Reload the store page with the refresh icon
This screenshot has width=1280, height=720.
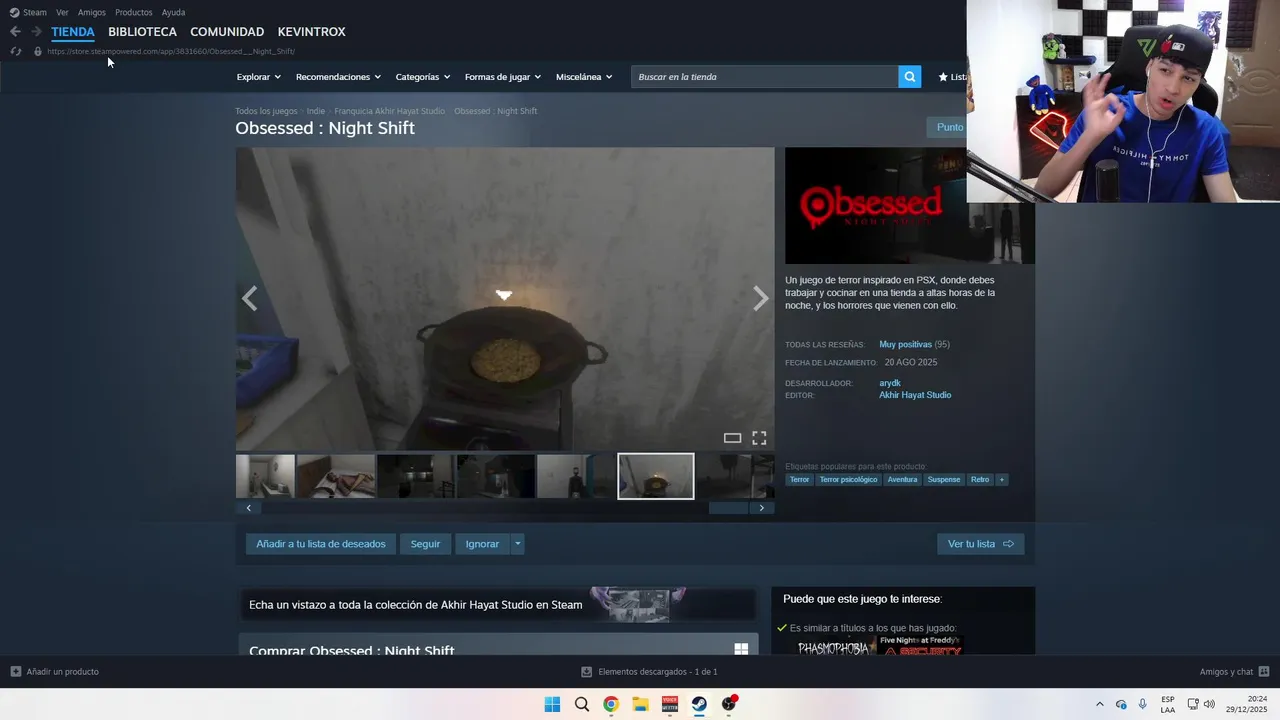click(15, 51)
